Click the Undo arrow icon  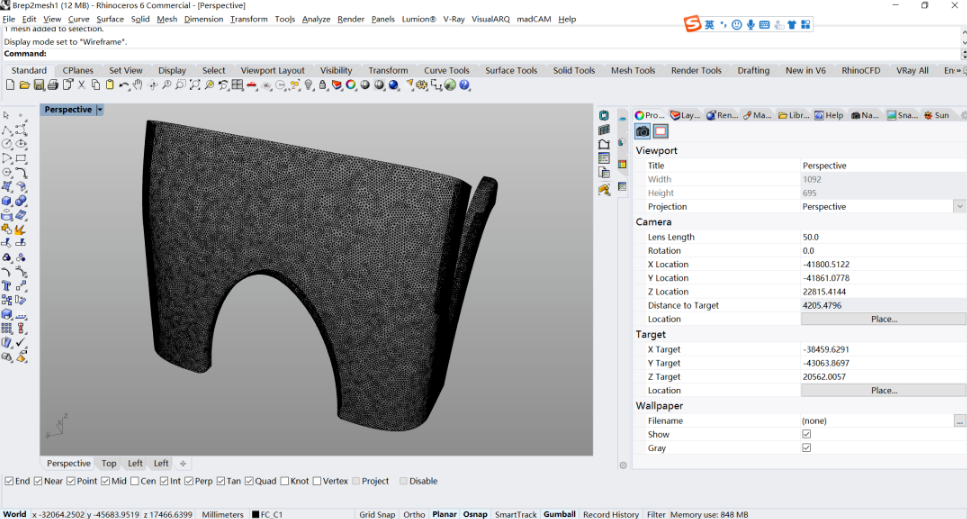tap(124, 85)
